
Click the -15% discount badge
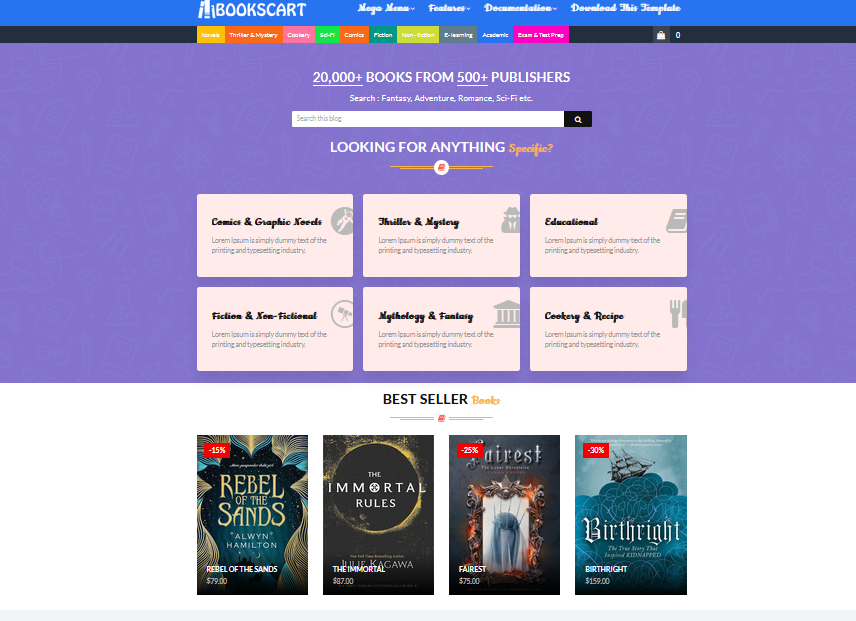[x=217, y=450]
